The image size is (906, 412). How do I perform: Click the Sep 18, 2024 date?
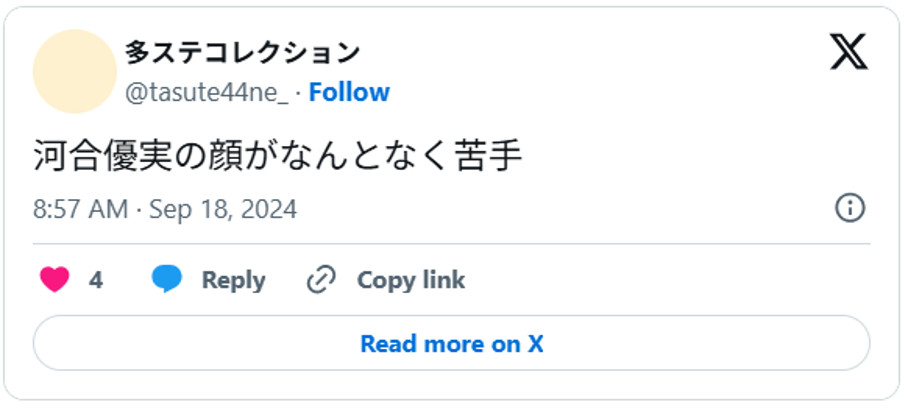(223, 209)
